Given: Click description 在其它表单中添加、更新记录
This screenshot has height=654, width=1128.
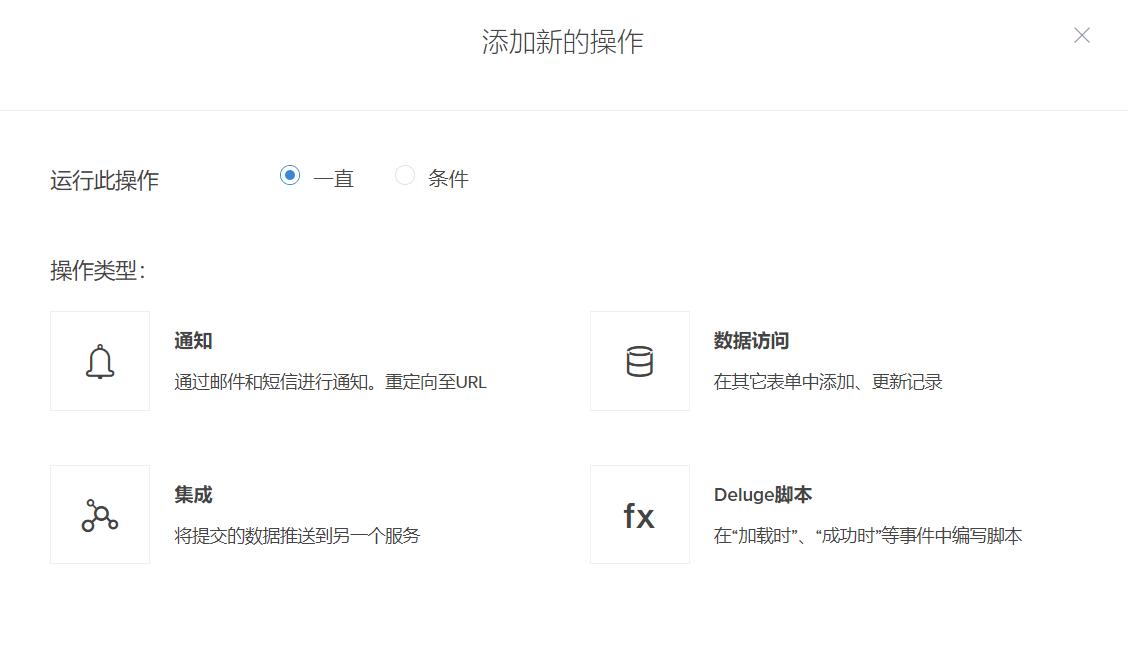Looking at the screenshot, I should [x=828, y=382].
